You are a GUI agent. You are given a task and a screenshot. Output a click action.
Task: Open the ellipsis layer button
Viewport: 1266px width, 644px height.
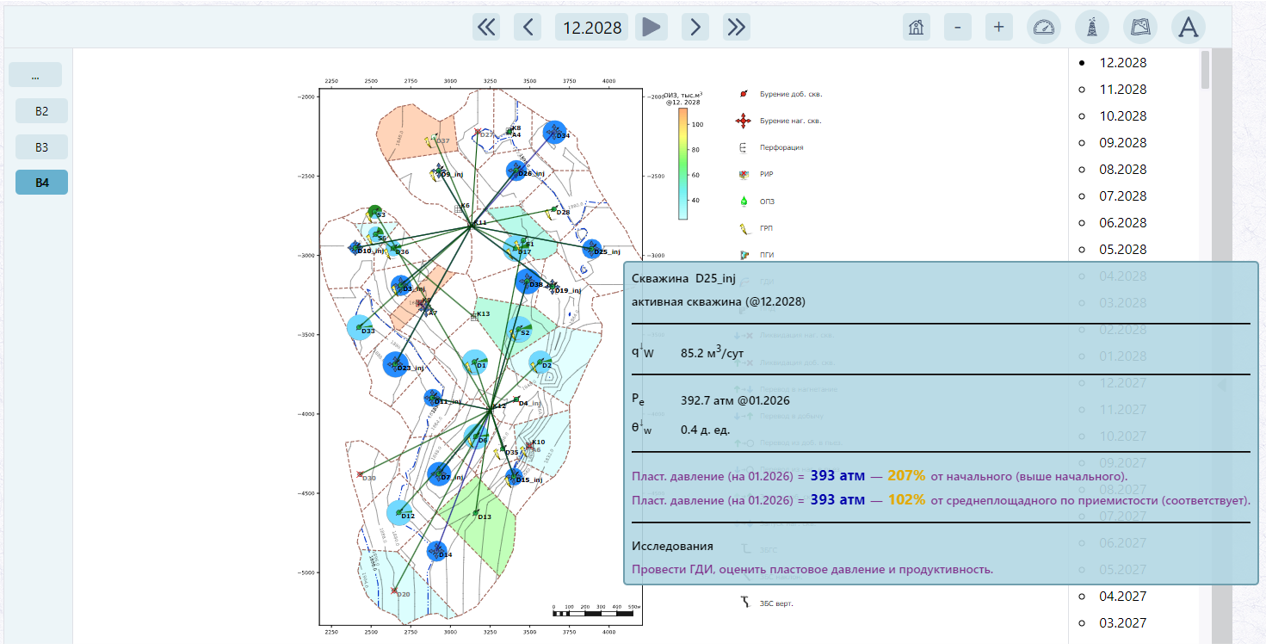pyautogui.click(x=35, y=75)
